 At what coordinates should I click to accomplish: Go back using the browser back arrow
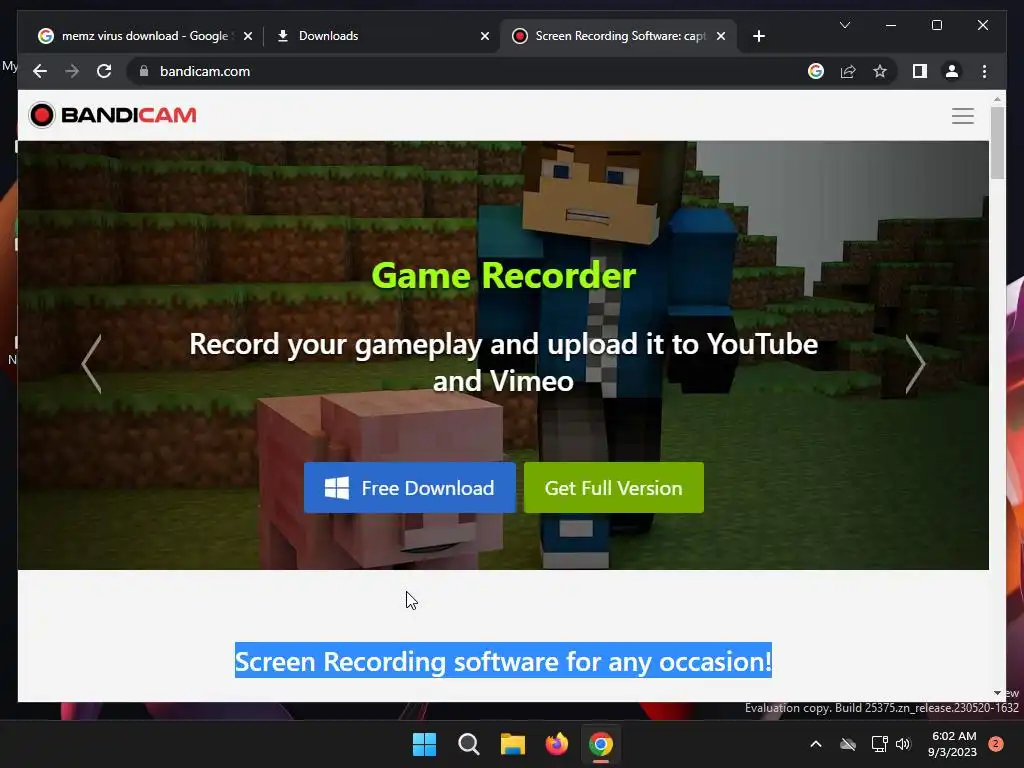click(40, 71)
